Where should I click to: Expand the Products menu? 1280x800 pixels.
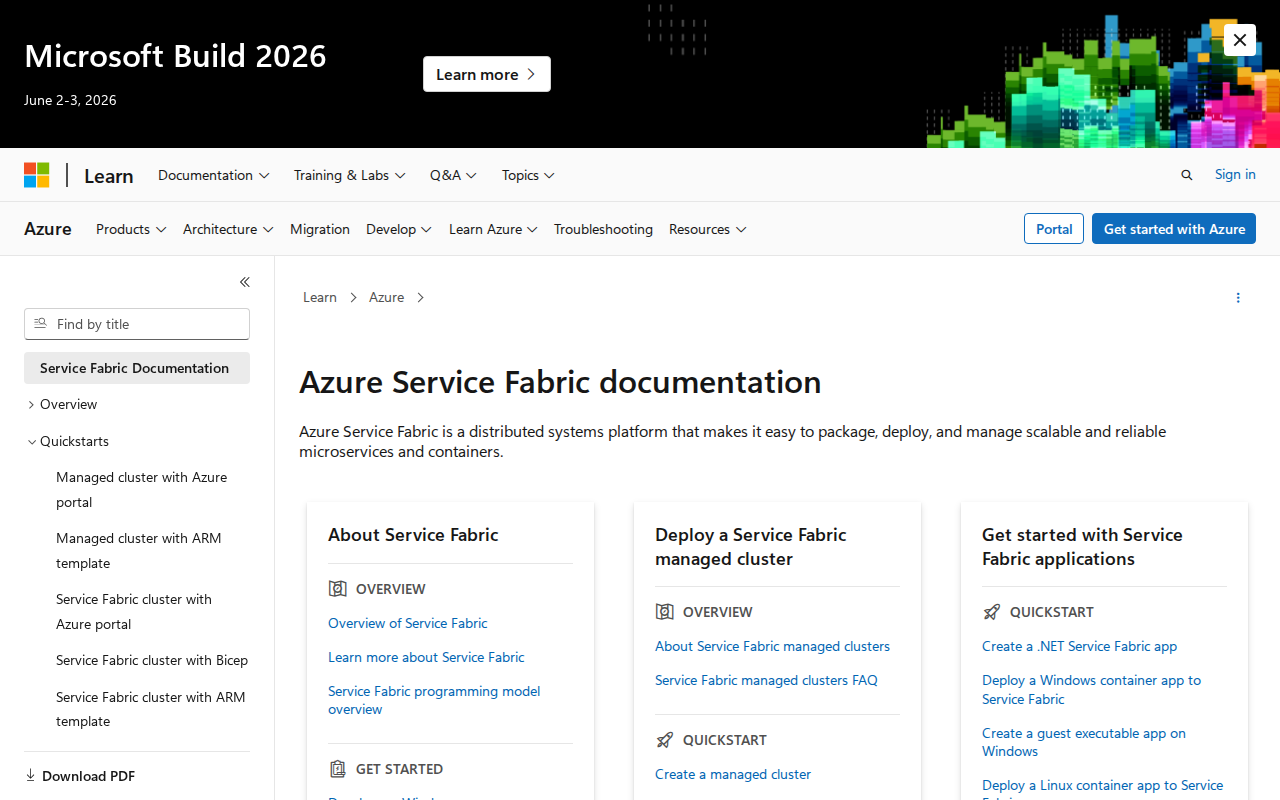pos(131,229)
